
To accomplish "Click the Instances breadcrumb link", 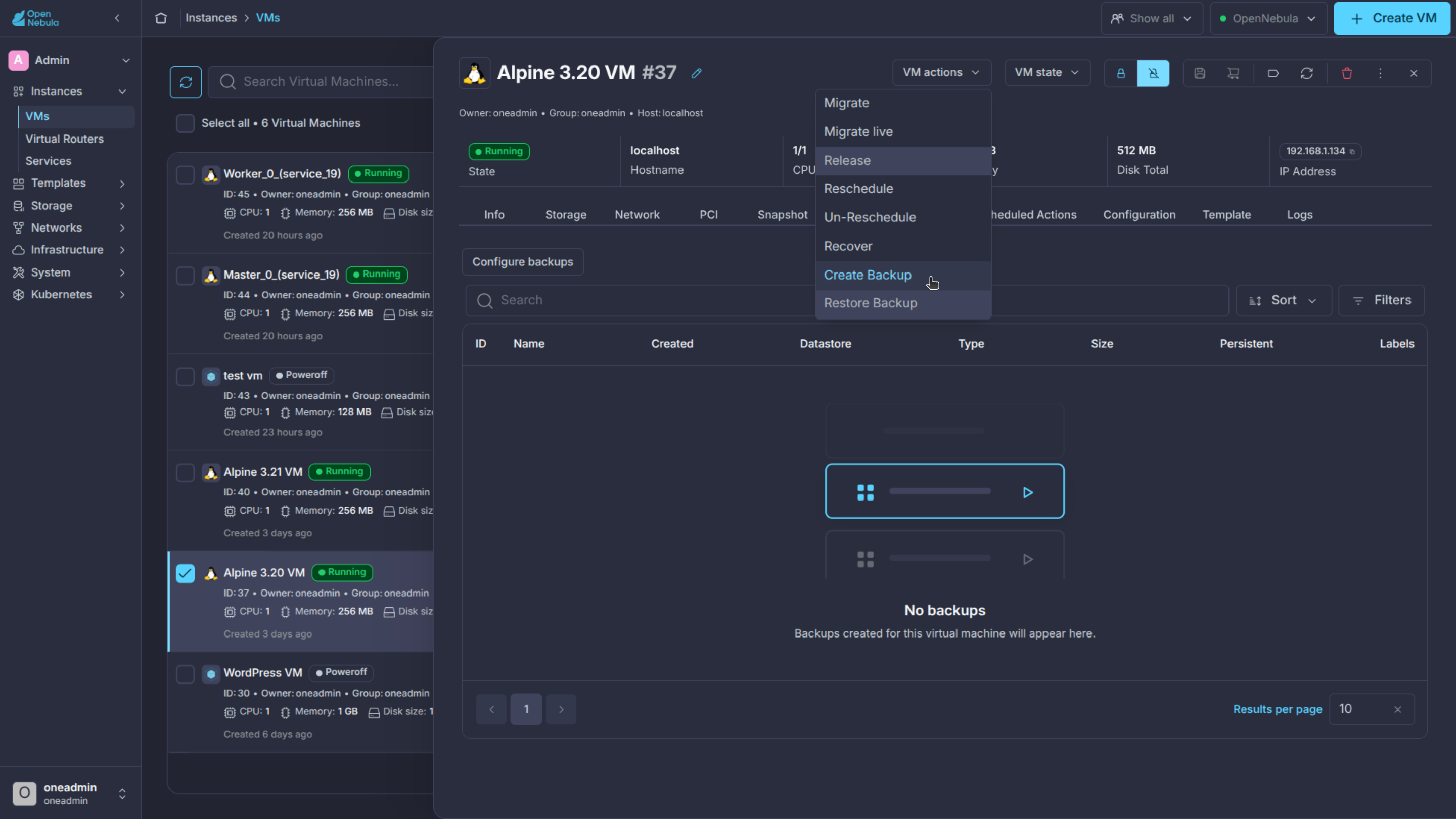I will [211, 18].
